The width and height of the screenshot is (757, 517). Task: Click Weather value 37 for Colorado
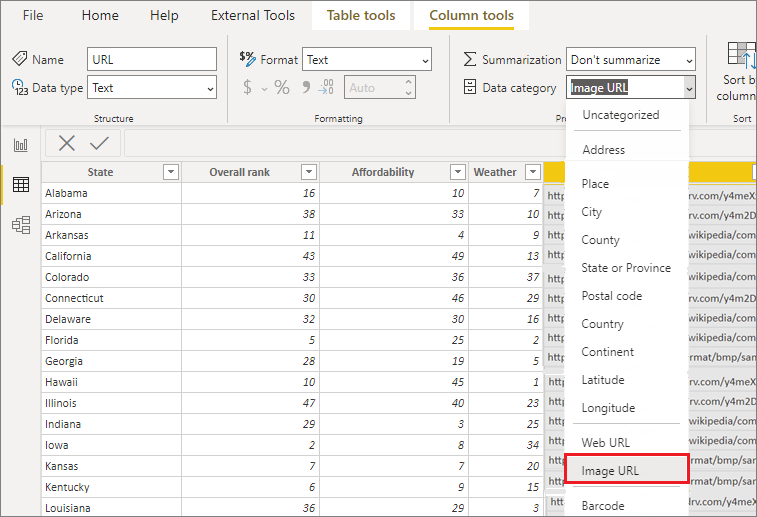point(505,277)
